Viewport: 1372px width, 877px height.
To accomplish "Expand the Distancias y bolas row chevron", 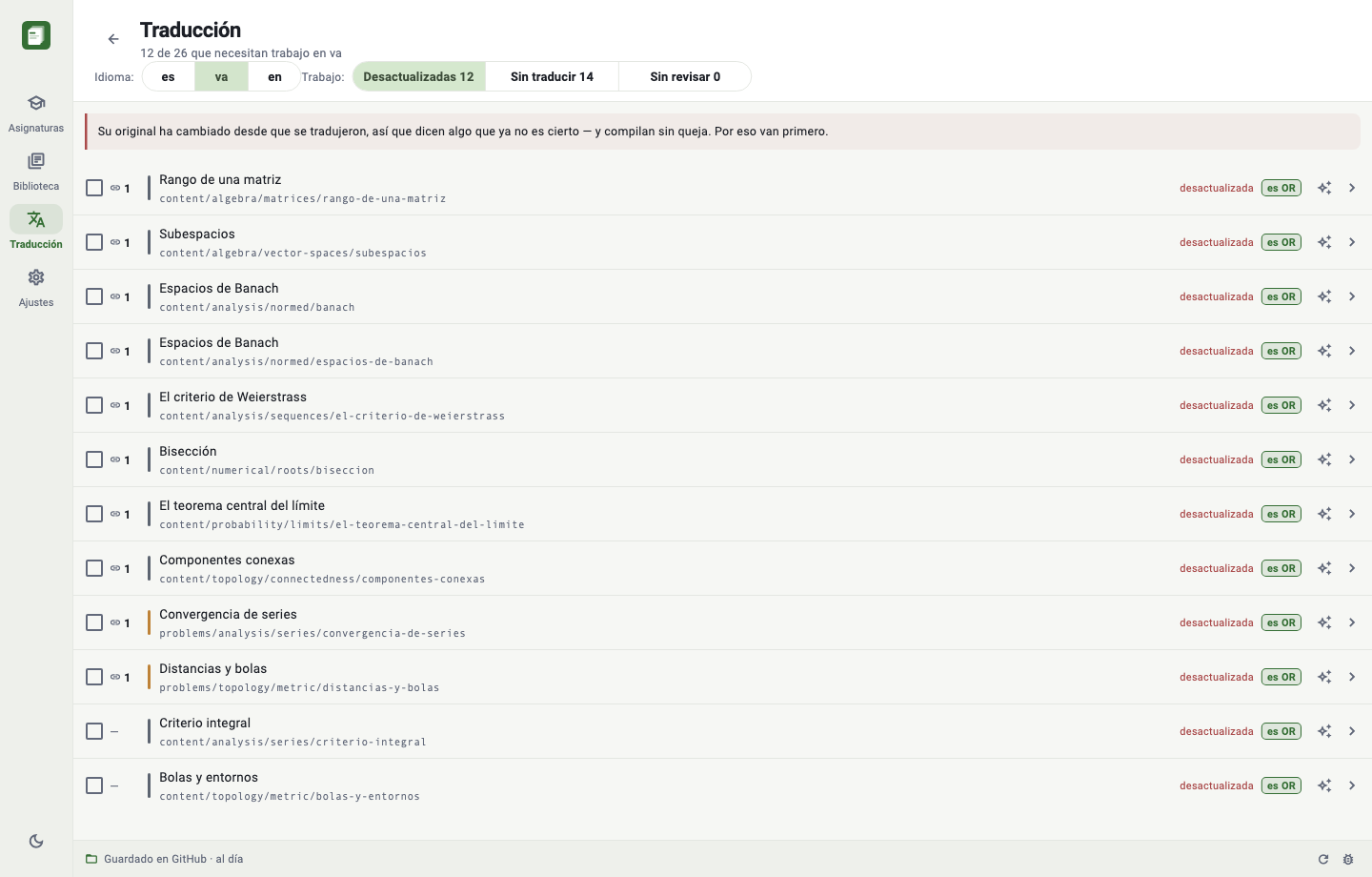I will [1352, 677].
